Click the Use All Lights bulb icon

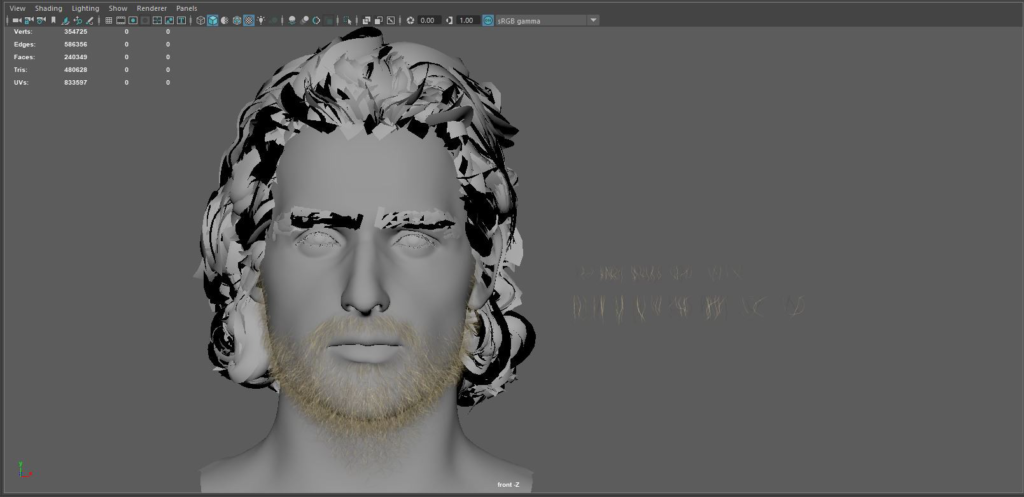(x=260, y=20)
